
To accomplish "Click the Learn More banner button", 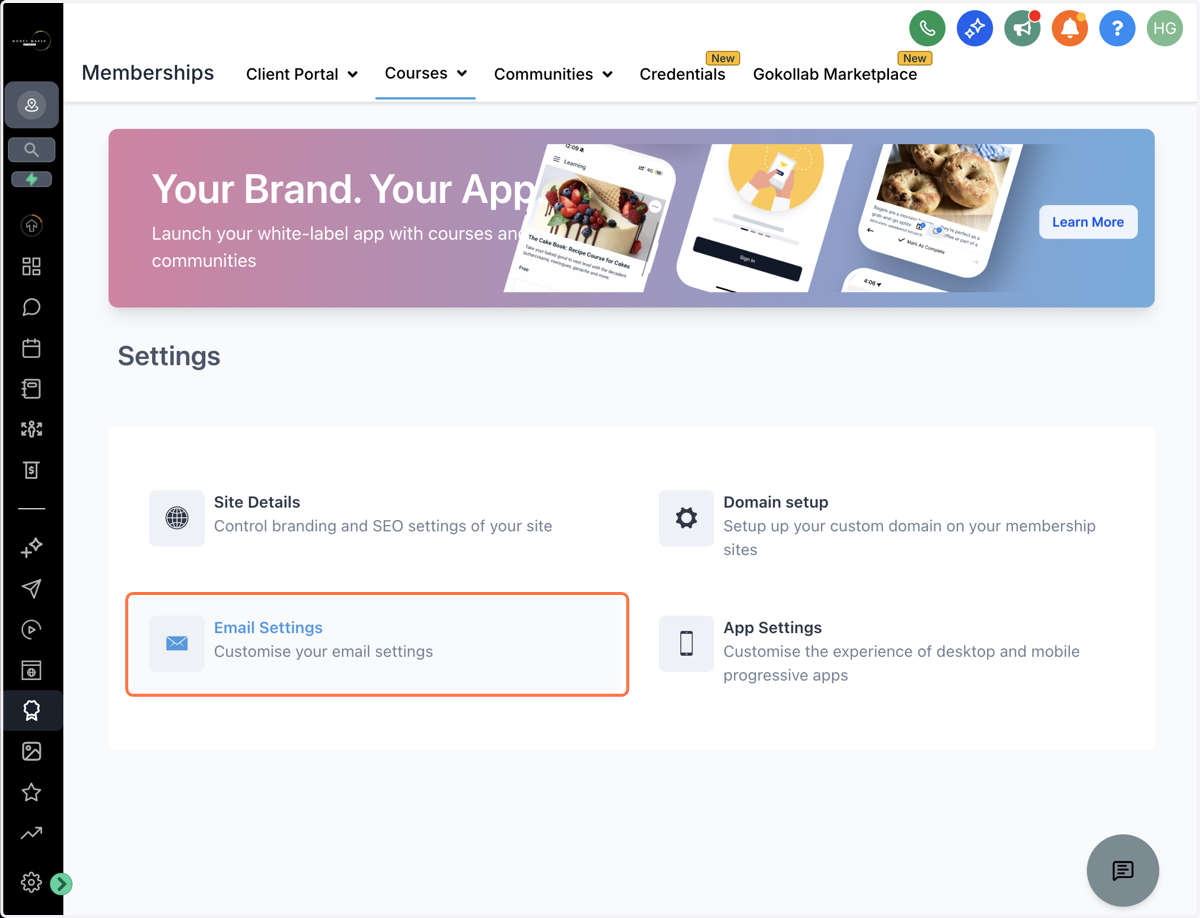I will point(1088,222).
